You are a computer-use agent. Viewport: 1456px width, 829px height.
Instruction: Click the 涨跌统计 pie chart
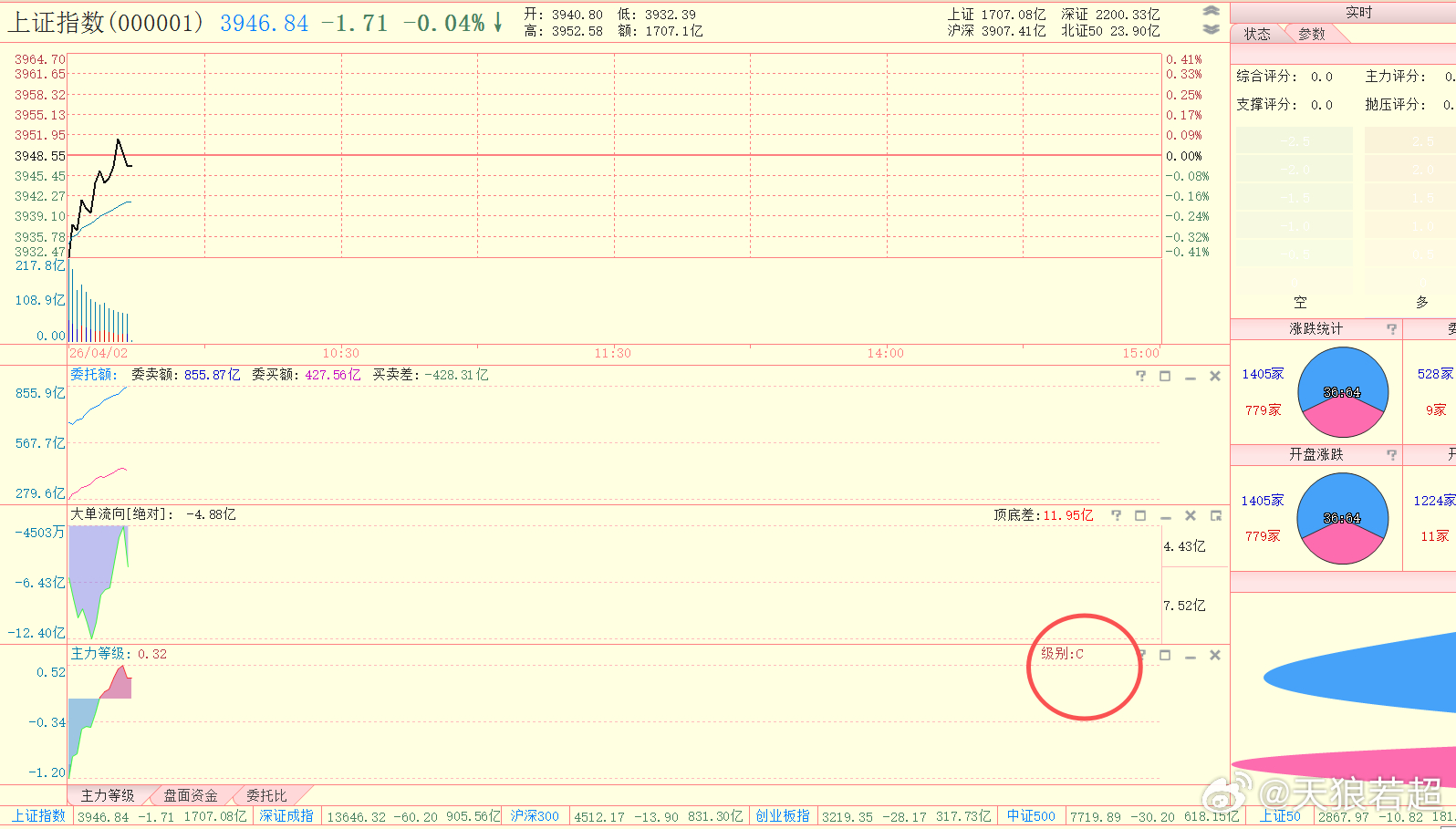click(x=1343, y=392)
